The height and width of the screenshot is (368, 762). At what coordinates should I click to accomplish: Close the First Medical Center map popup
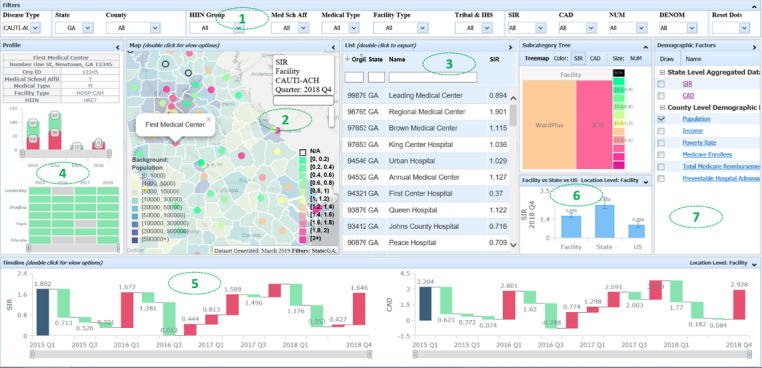tap(208, 118)
